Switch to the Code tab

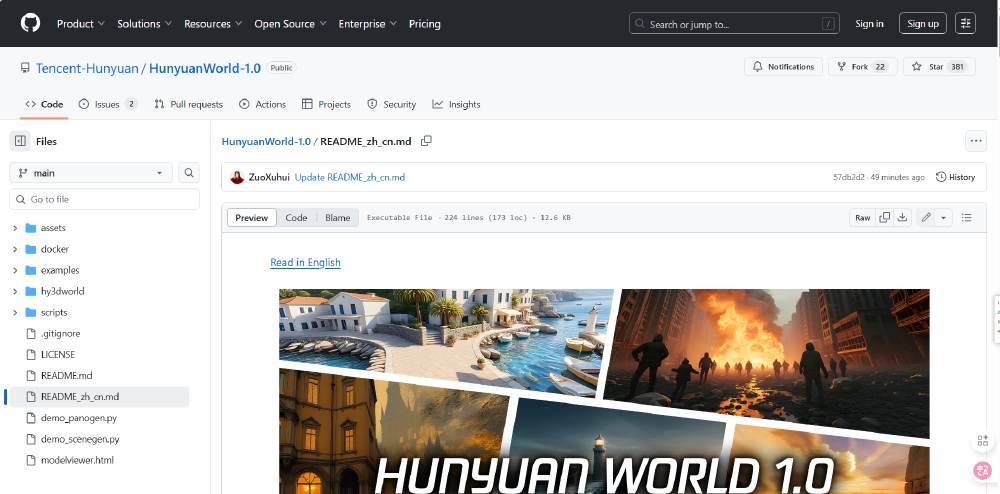tap(44, 104)
